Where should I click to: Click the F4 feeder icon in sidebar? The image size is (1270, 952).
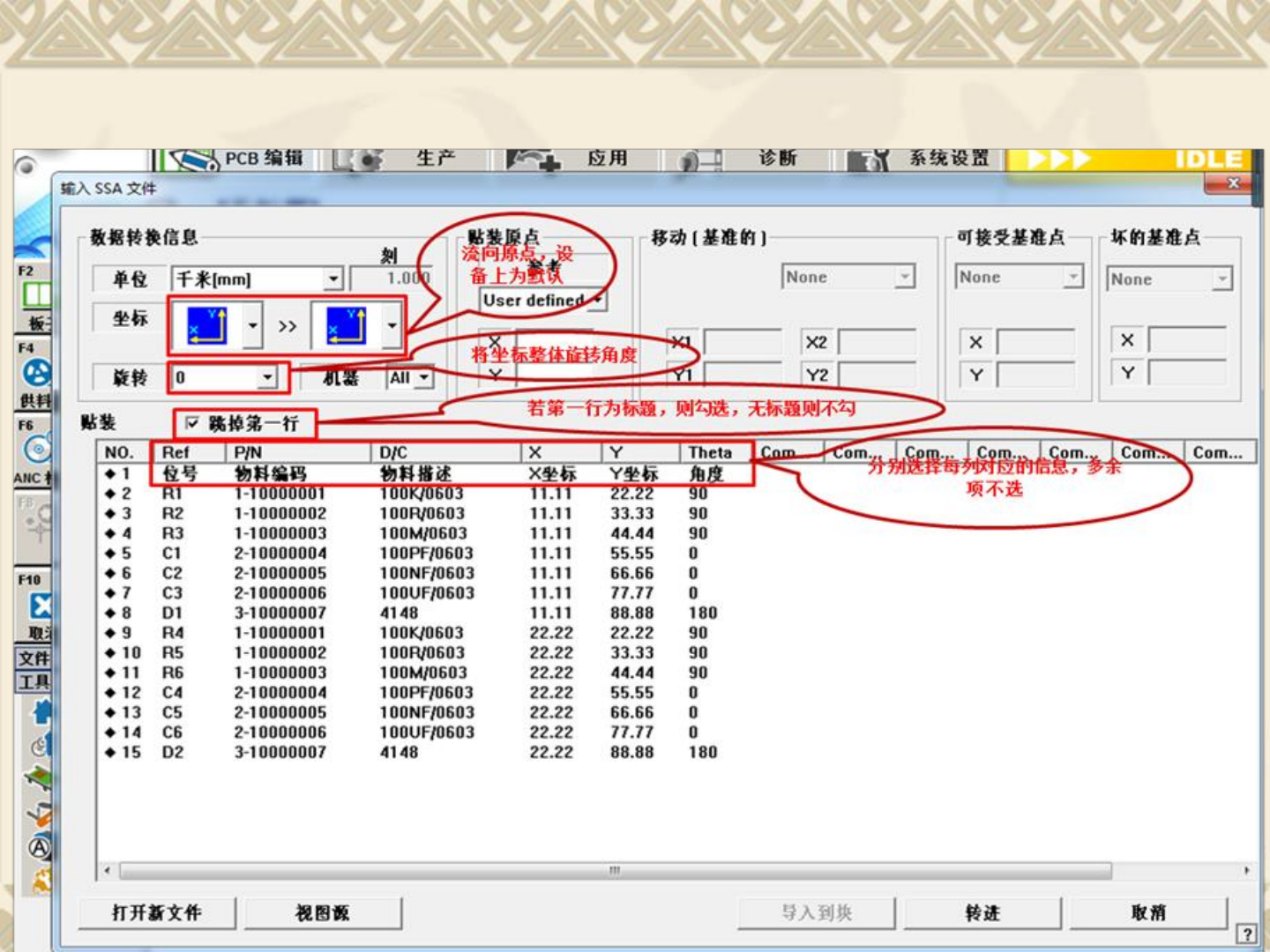pos(36,373)
